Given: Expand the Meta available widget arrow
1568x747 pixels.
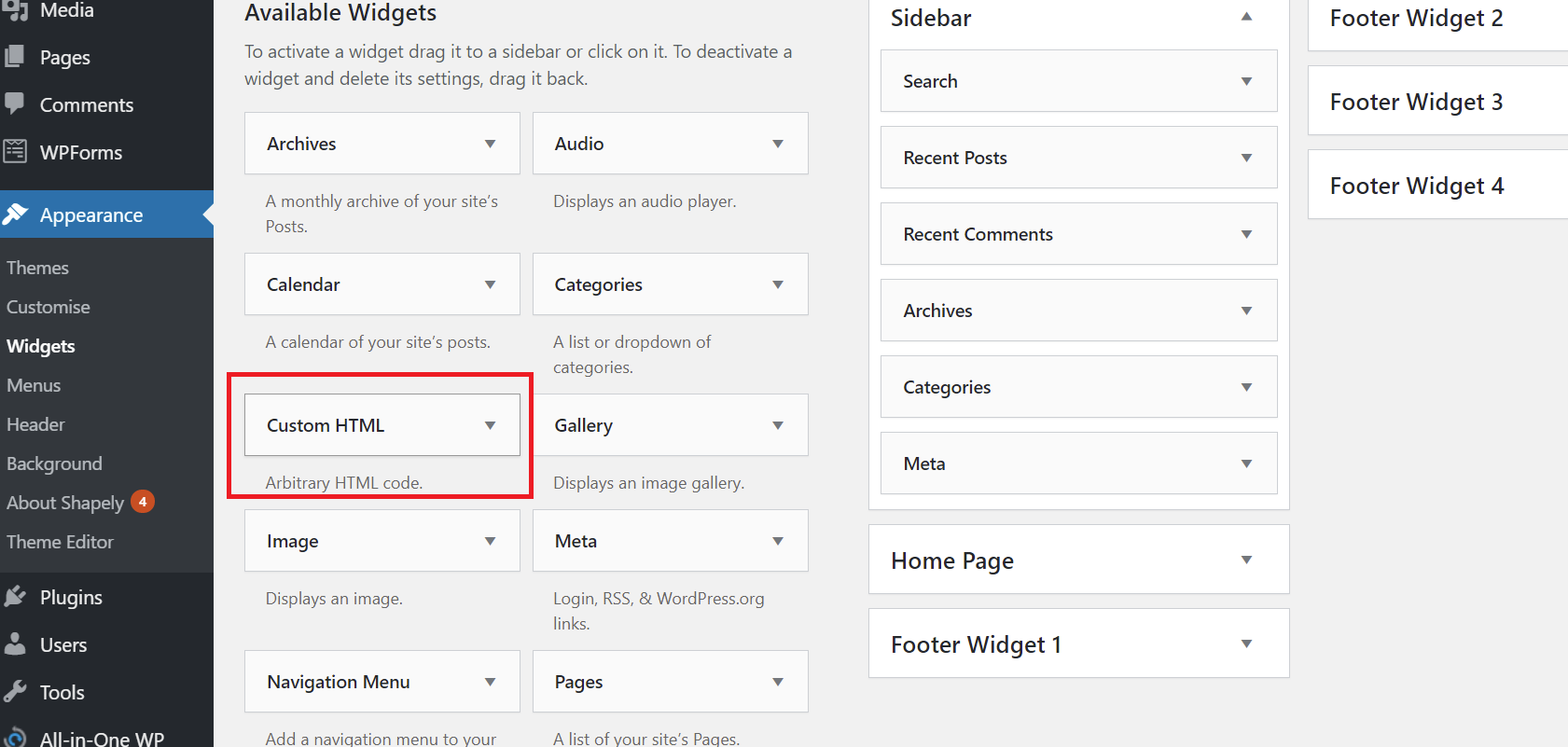Looking at the screenshot, I should [778, 541].
